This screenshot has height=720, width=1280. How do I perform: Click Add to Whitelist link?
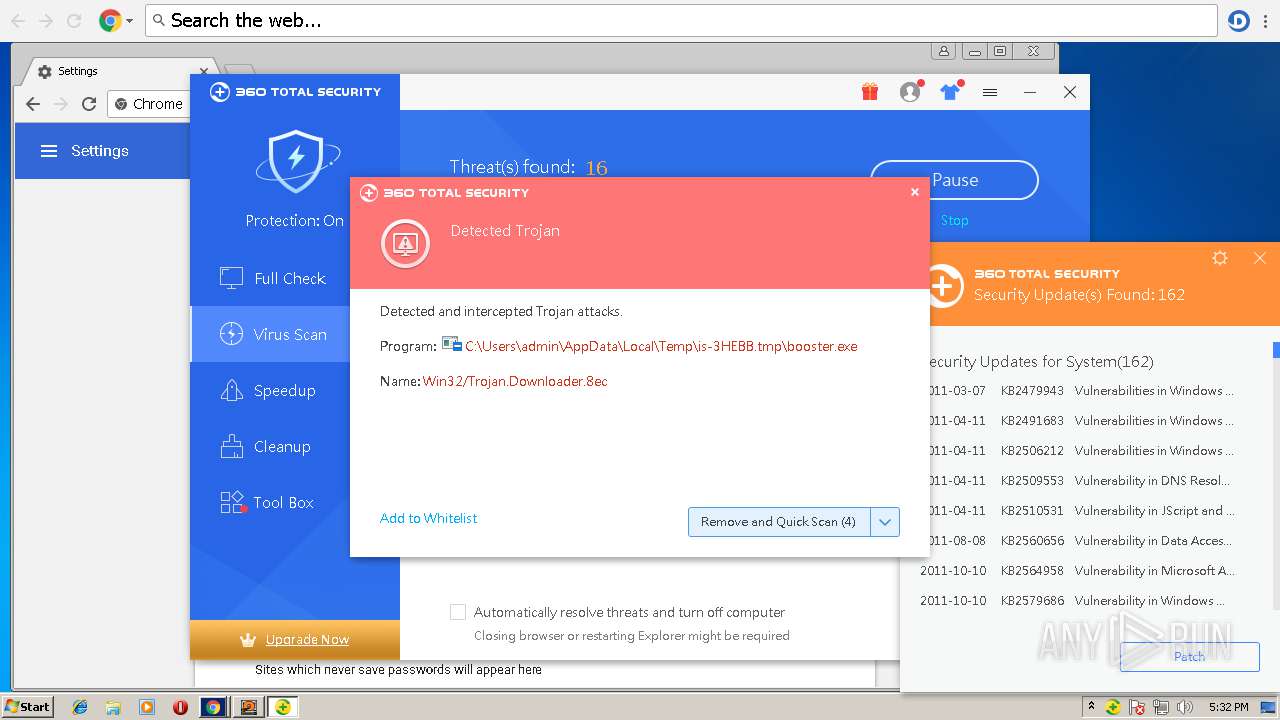pyautogui.click(x=428, y=518)
